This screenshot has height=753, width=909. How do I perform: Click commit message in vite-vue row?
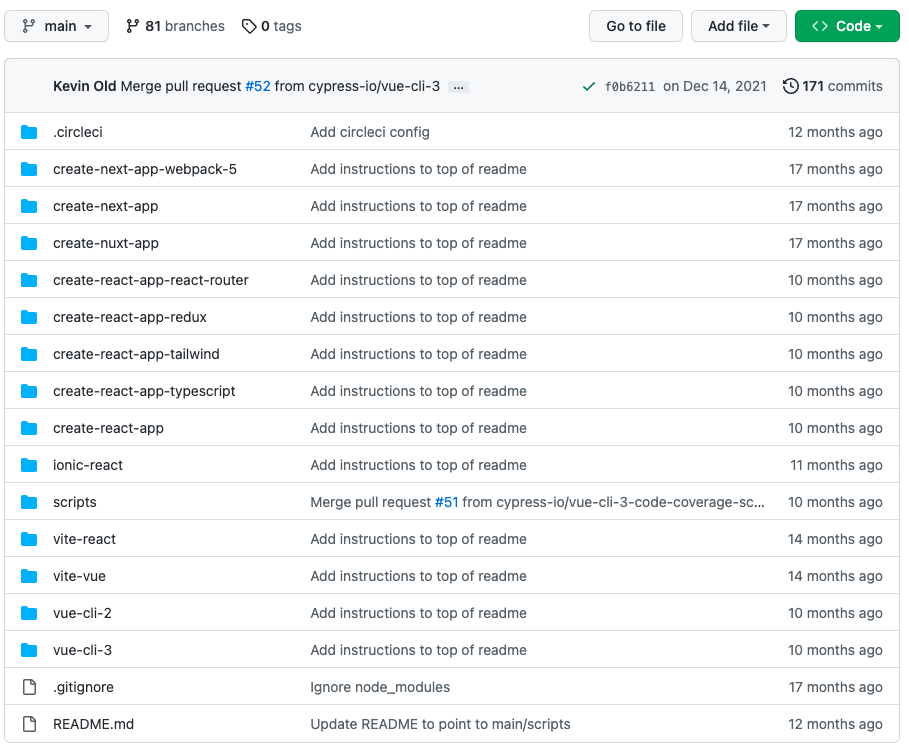(419, 577)
